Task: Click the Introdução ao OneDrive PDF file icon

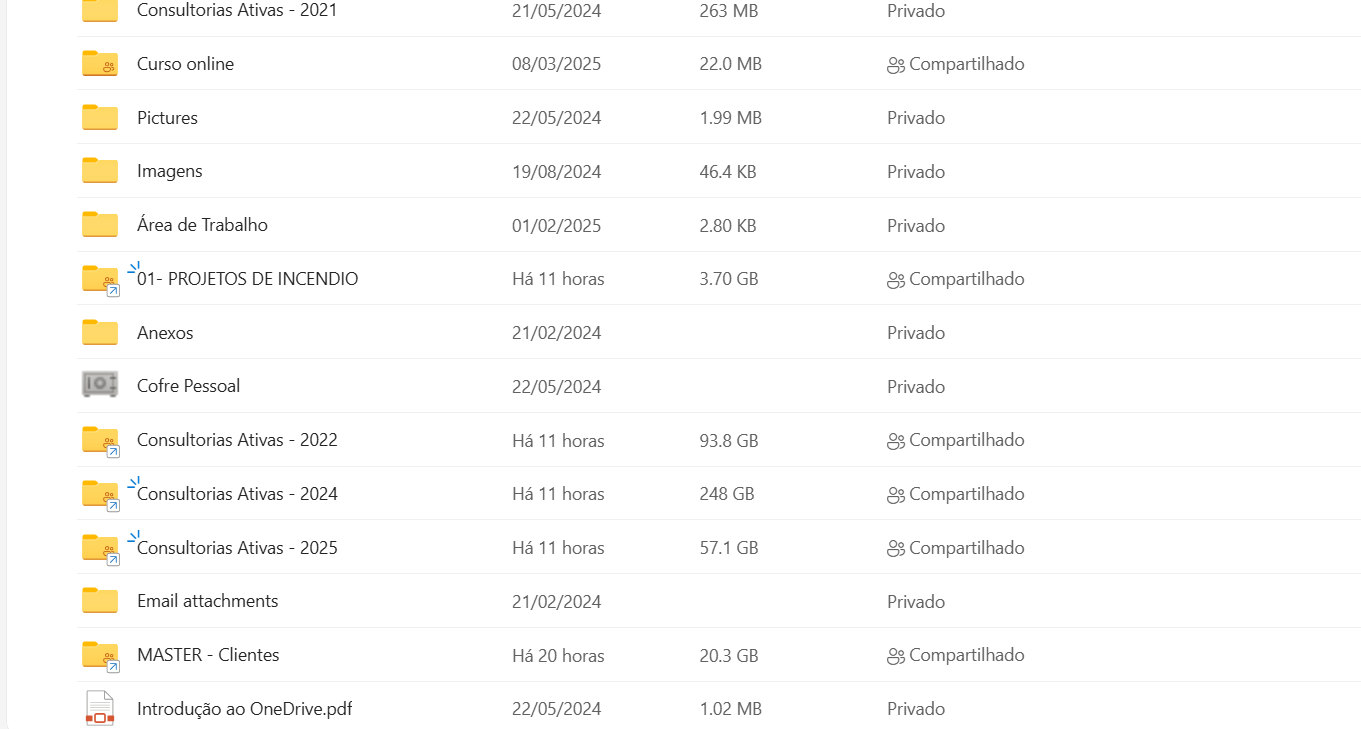Action: click(x=100, y=709)
